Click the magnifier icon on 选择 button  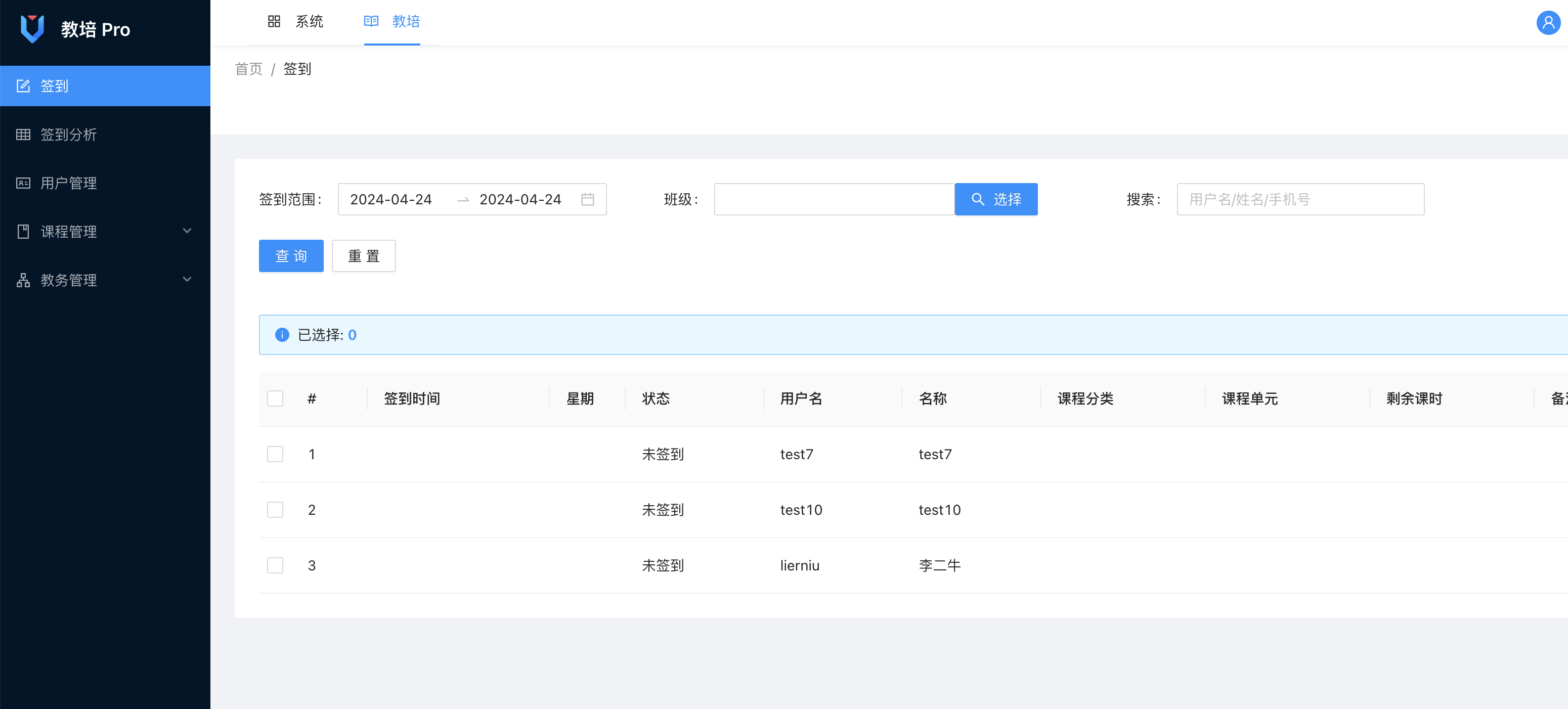tap(978, 199)
